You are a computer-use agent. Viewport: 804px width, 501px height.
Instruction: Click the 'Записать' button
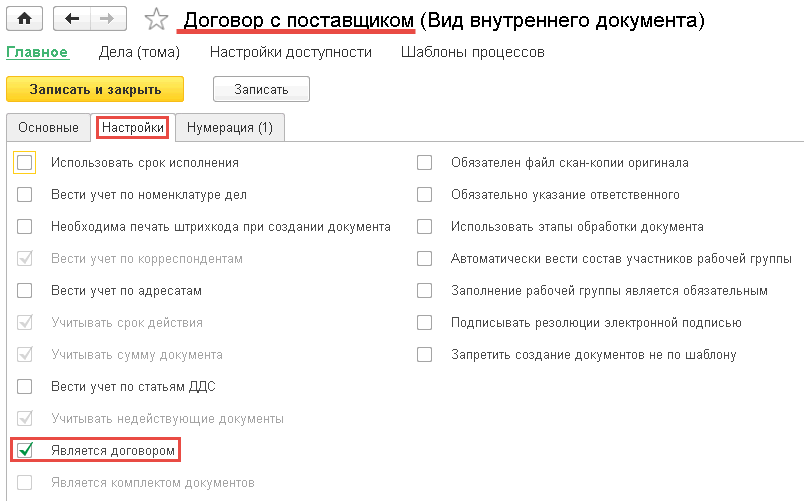(x=261, y=89)
